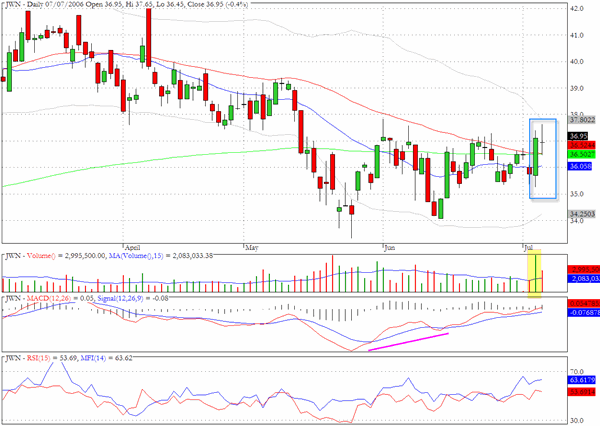Viewport: 600px width, 426px height.
Task: Select the red 36.5244 moving average tag
Action: pos(582,145)
